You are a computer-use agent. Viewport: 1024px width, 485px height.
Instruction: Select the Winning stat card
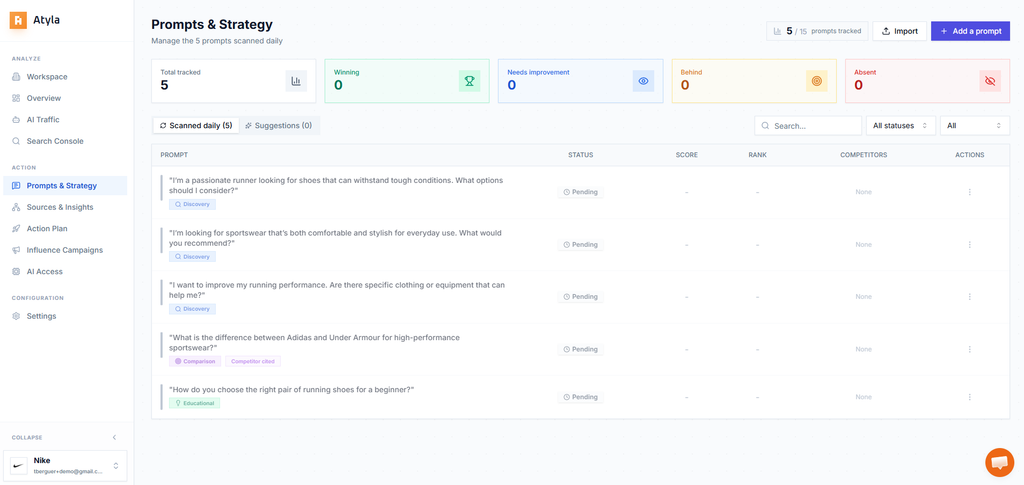[407, 81]
